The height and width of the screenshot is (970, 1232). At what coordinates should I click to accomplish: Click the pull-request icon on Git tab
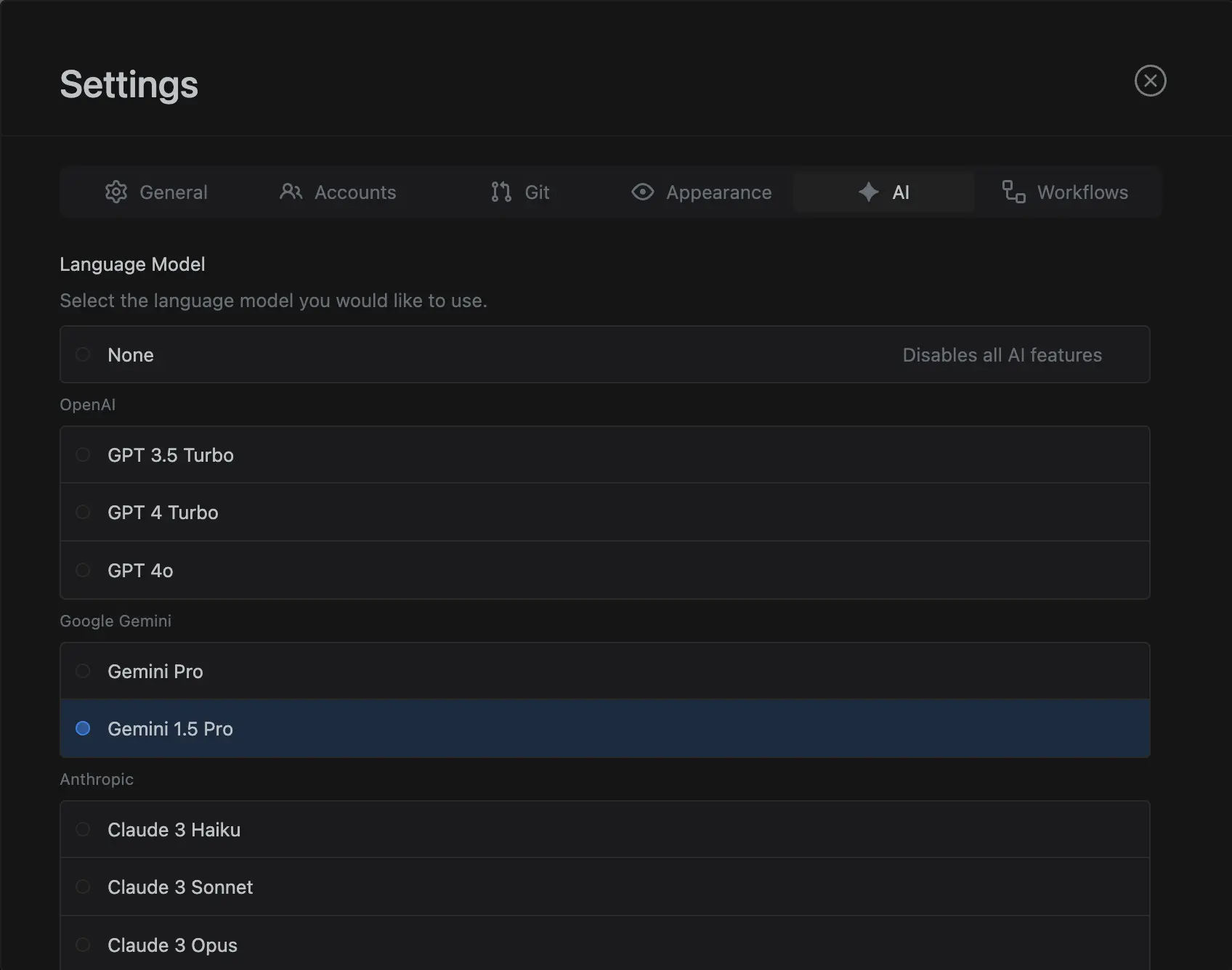pos(501,192)
